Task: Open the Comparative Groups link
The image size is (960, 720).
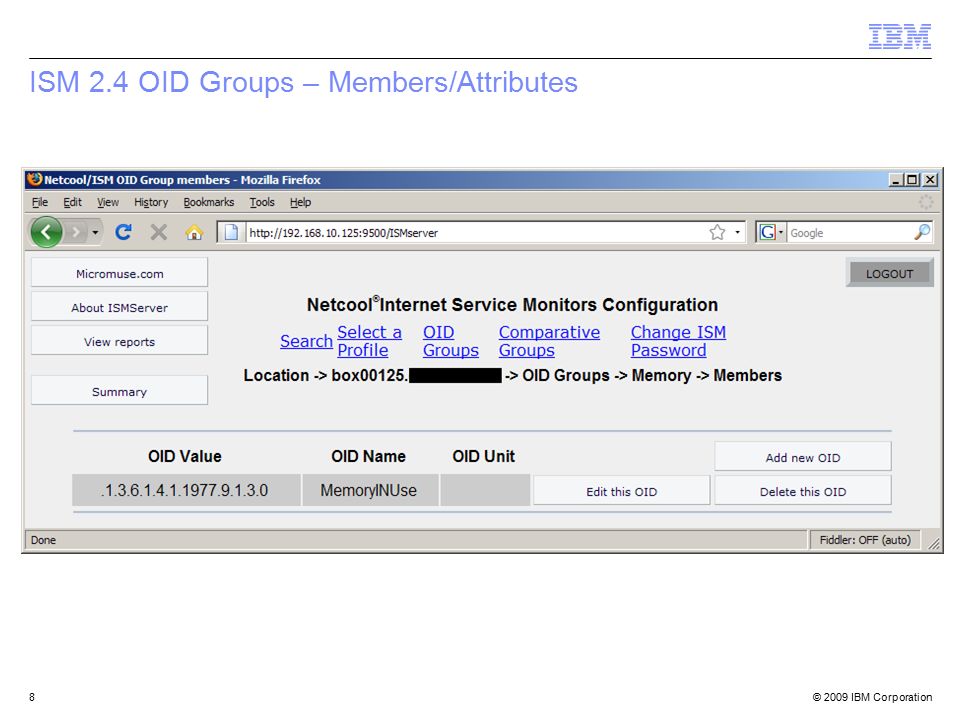Action: tap(549, 341)
